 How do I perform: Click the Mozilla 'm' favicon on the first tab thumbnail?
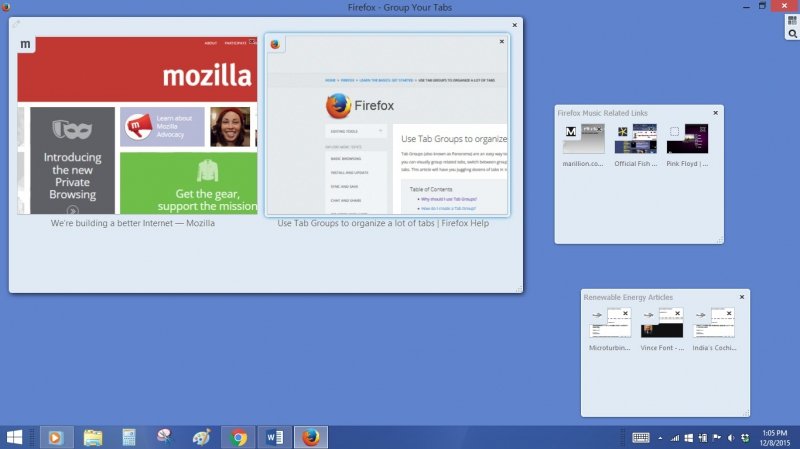click(x=26, y=44)
